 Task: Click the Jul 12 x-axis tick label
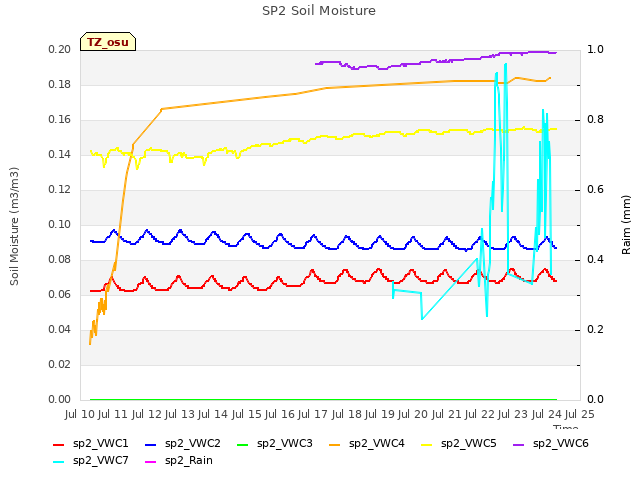[148, 414]
